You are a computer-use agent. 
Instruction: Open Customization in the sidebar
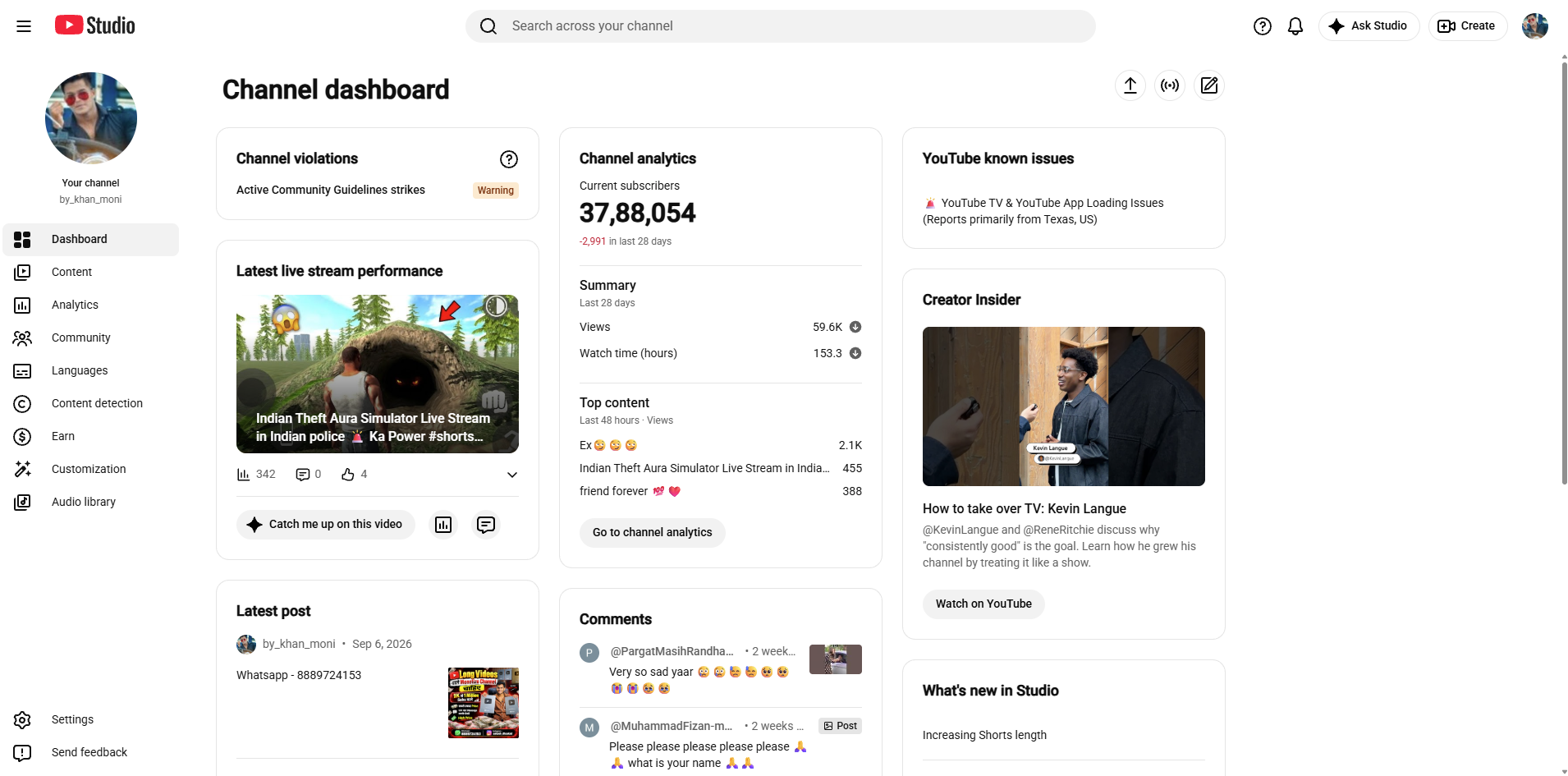(x=91, y=470)
